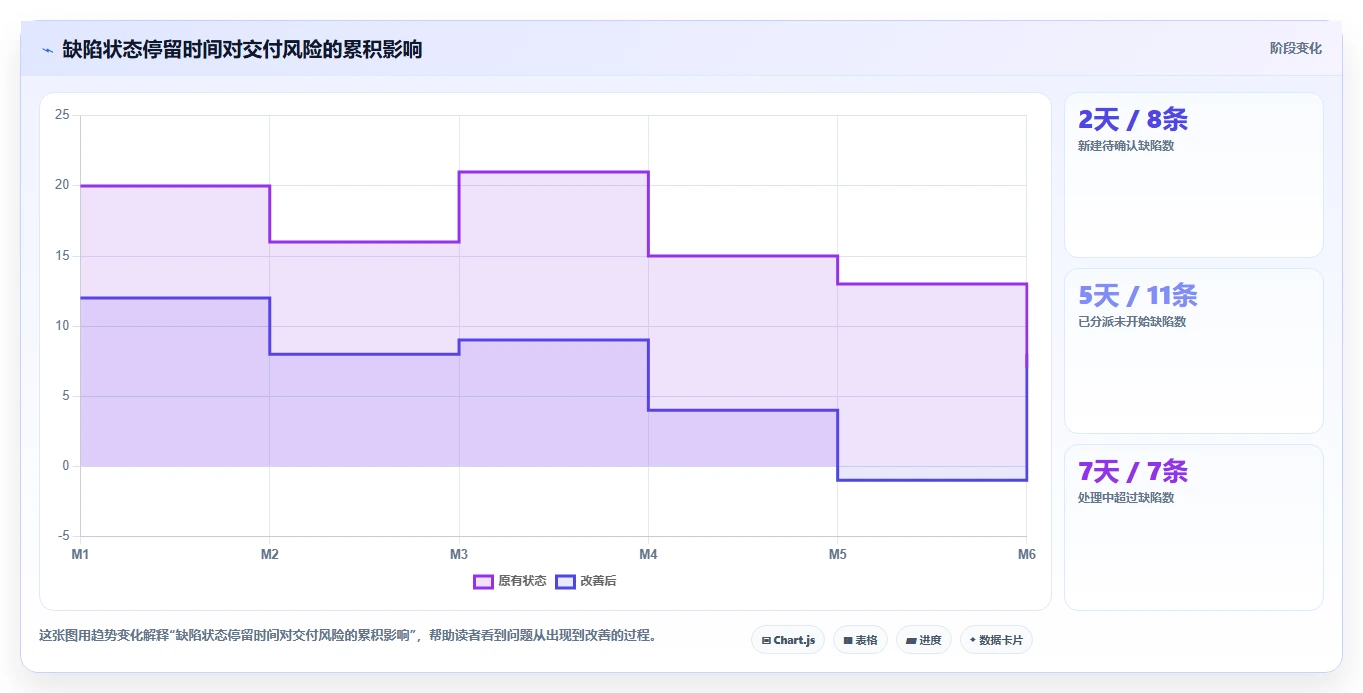
Task: Click the 表格 tag
Action: (x=860, y=640)
